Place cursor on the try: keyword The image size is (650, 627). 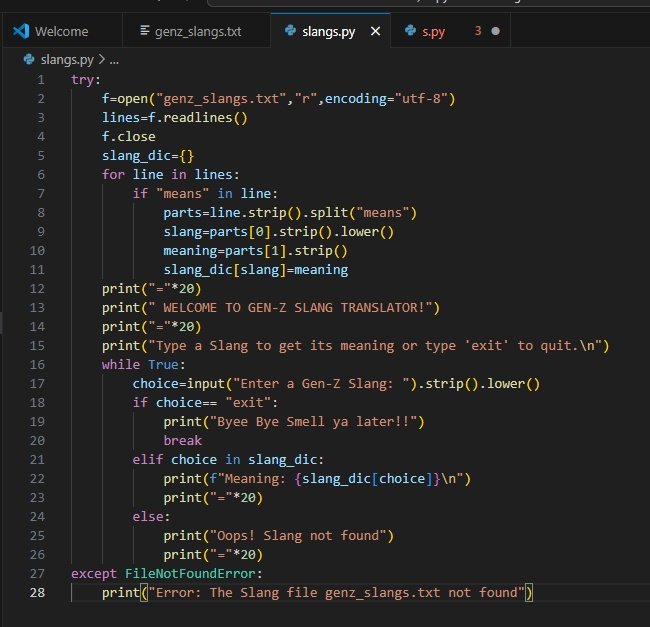pos(86,79)
